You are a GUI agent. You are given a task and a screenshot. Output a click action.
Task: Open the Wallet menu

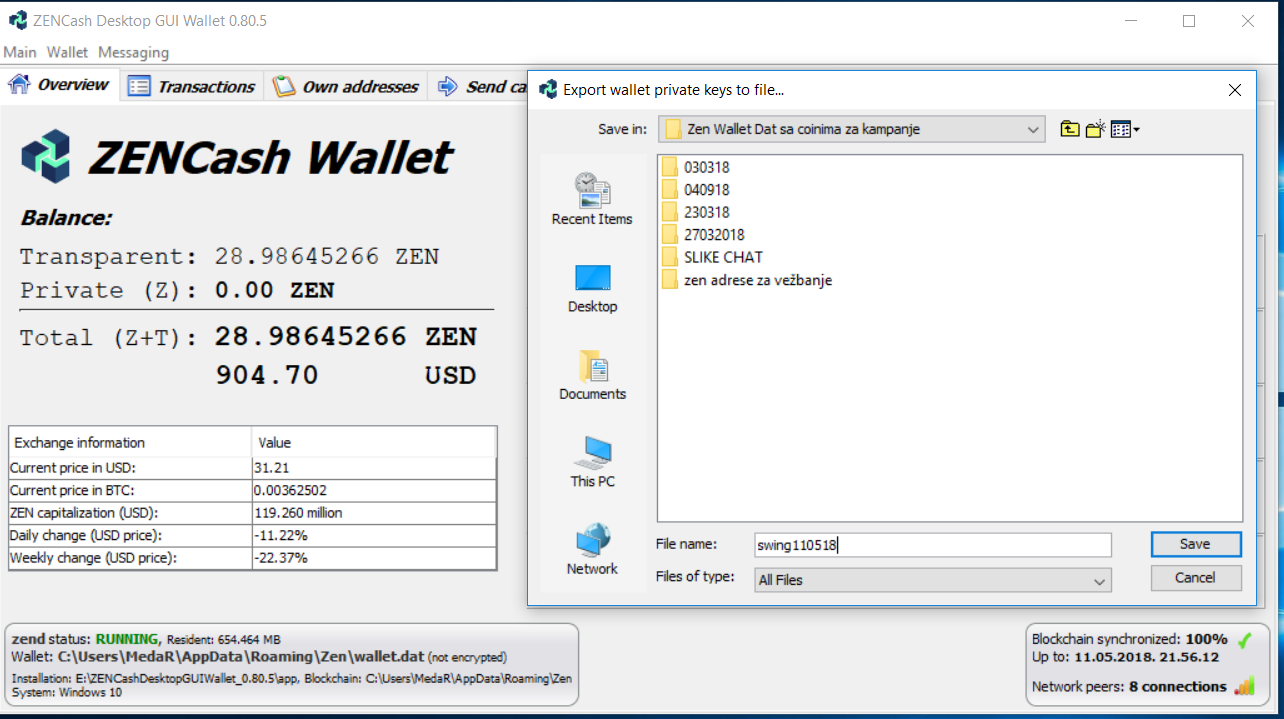67,52
